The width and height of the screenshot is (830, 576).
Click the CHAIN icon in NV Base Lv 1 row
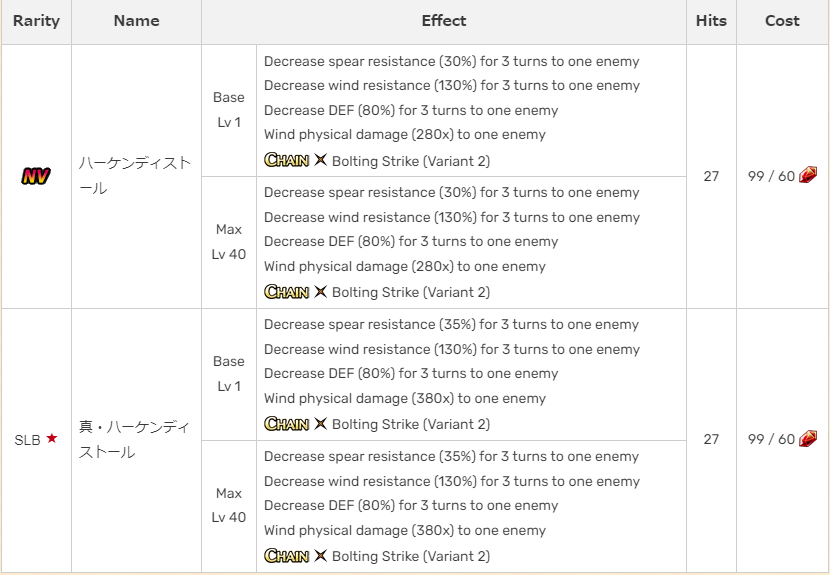tap(286, 160)
